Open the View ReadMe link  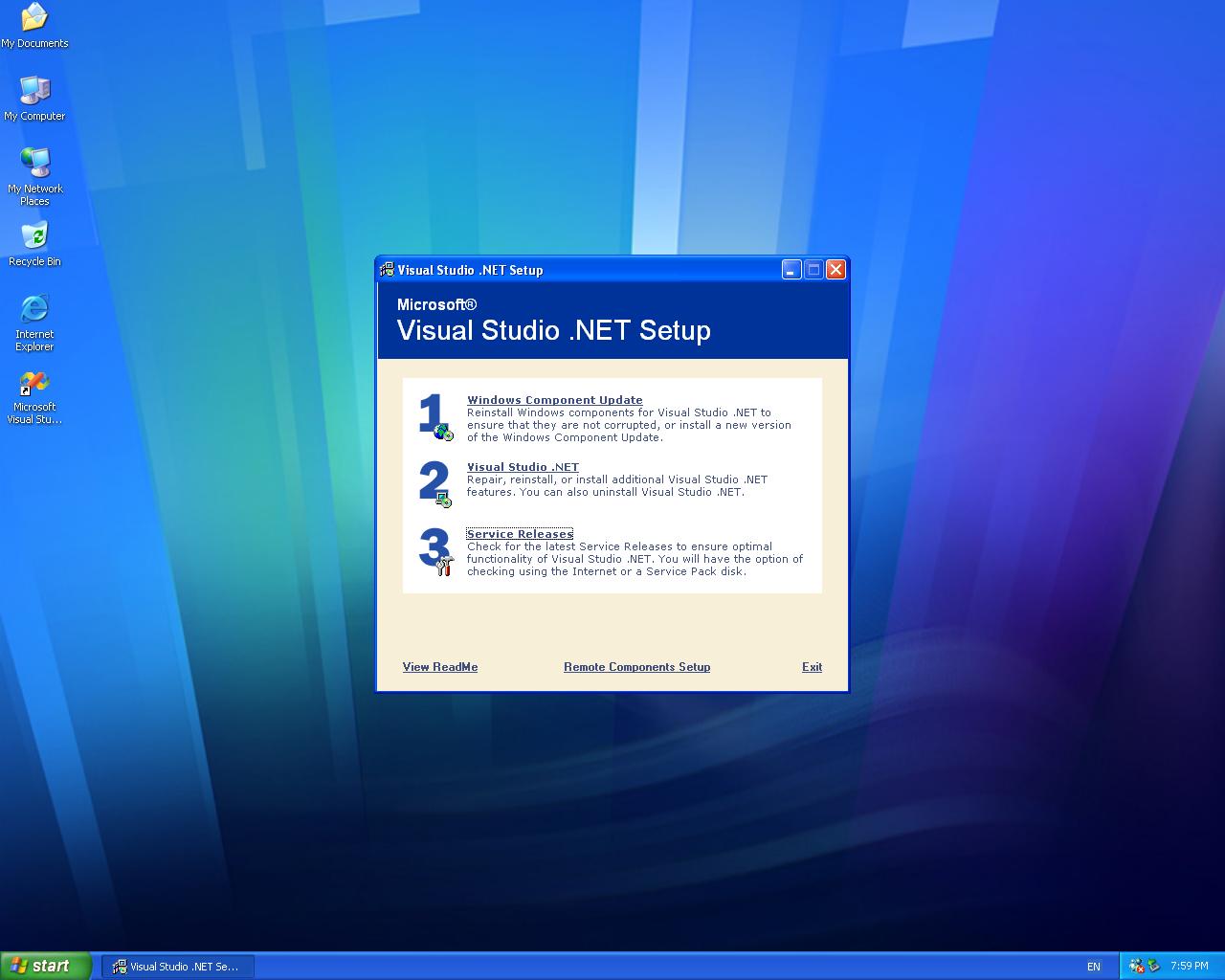coord(440,667)
